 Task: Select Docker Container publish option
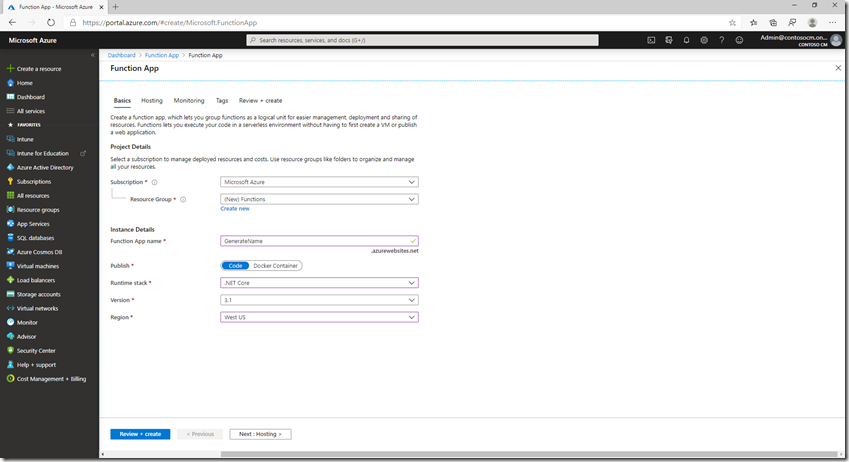pyautogui.click(x=276, y=266)
